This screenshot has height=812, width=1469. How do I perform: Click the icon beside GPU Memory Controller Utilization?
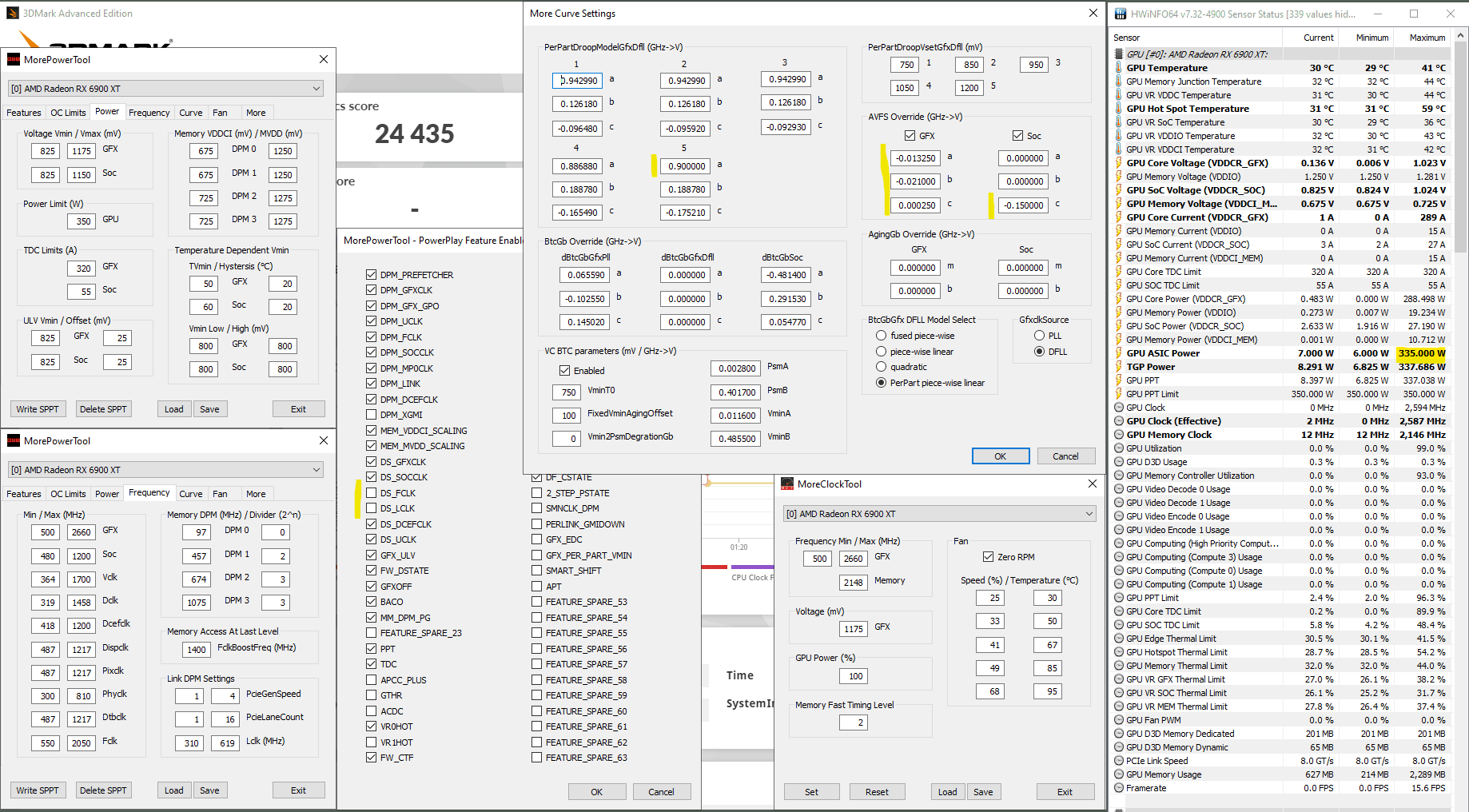coord(1119,476)
